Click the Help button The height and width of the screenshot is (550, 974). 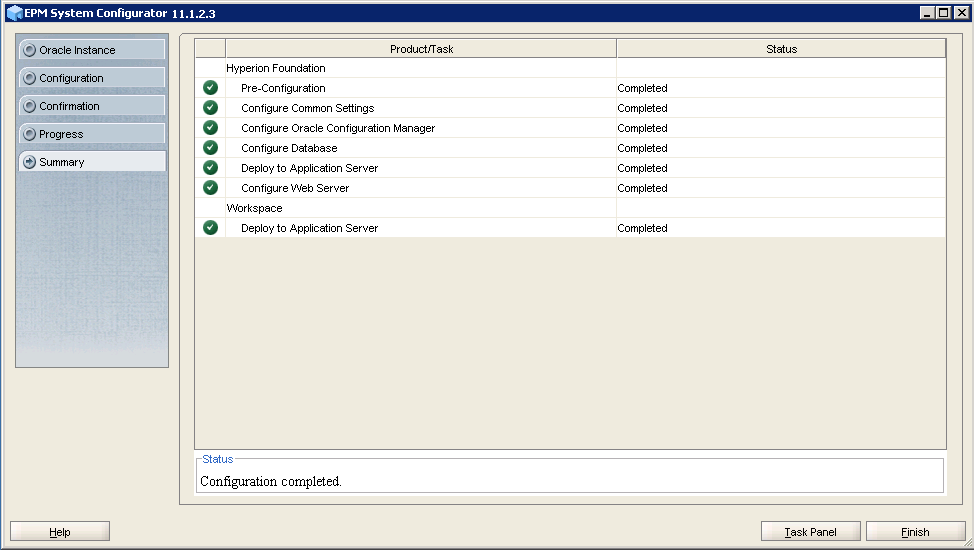pyautogui.click(x=60, y=532)
